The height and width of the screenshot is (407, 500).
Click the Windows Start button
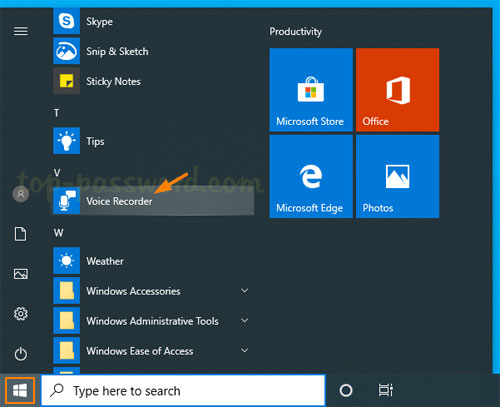point(20,390)
